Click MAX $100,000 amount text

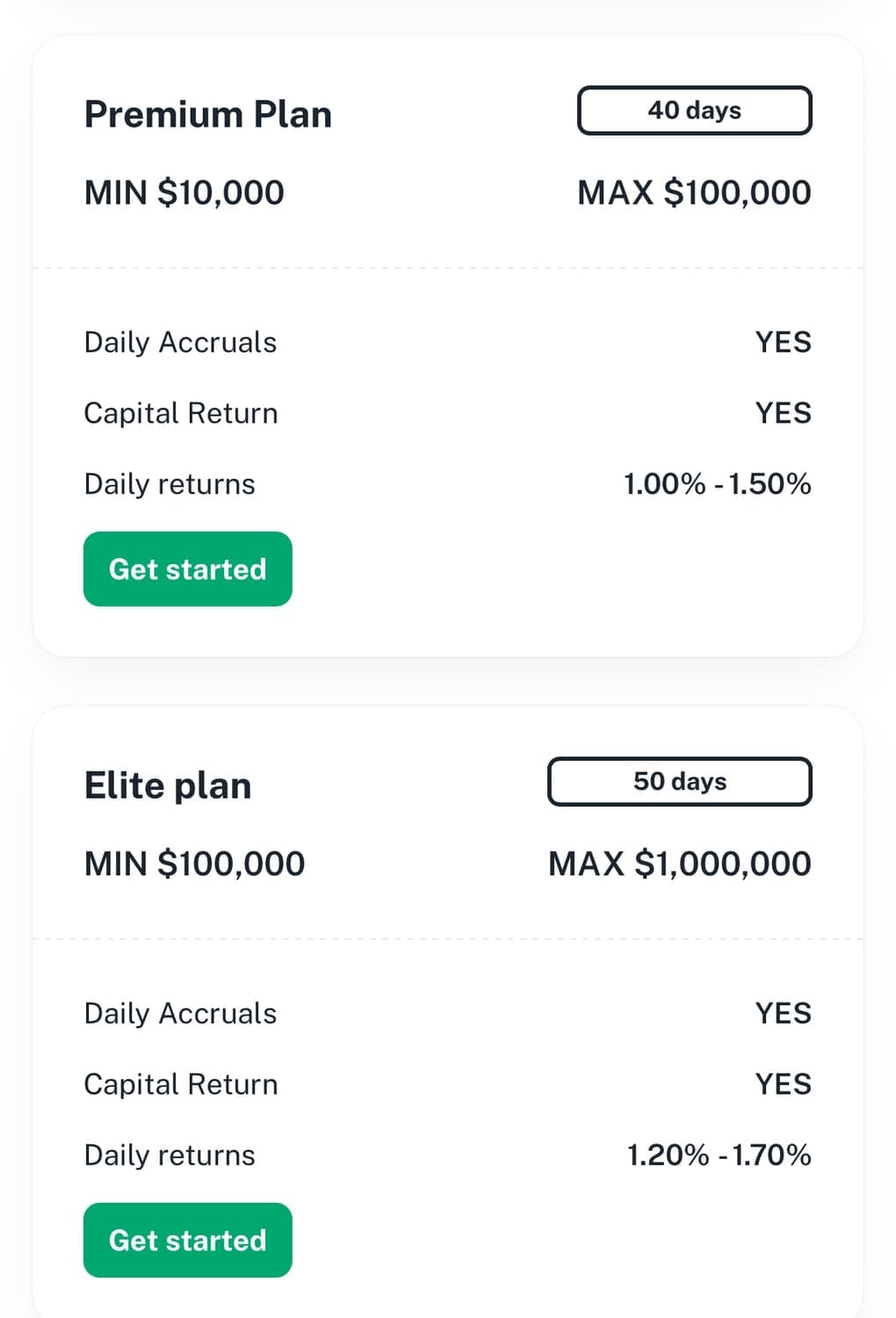[x=694, y=192]
